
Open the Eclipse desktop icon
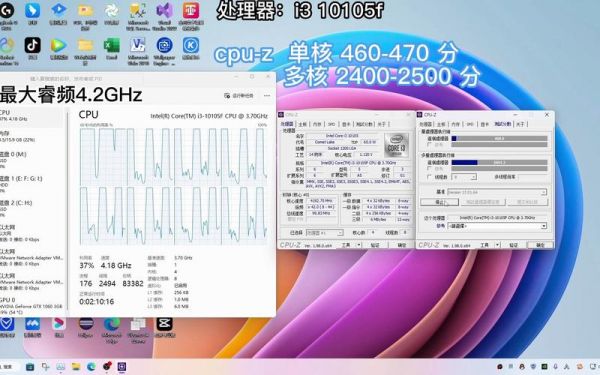click(x=86, y=324)
